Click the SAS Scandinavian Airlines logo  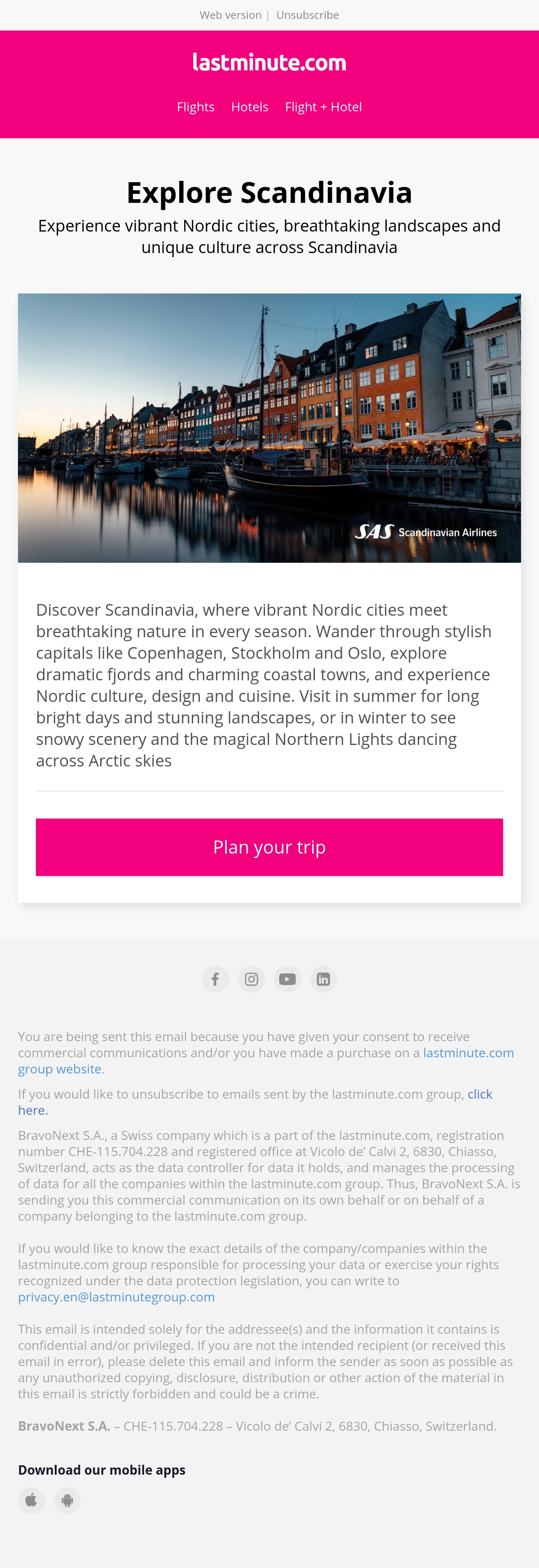coord(426,532)
